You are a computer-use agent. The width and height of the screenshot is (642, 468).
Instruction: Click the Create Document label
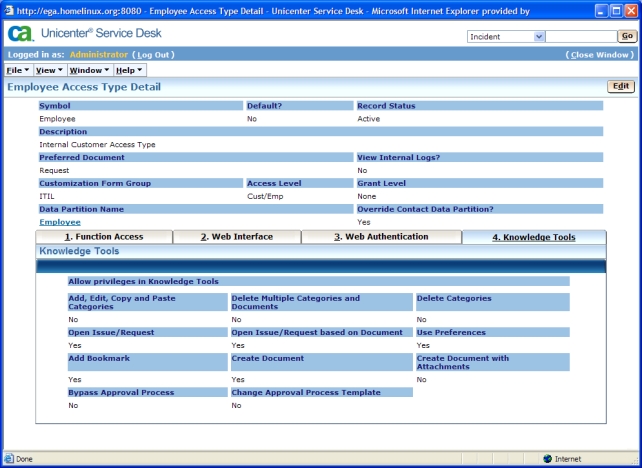268,358
